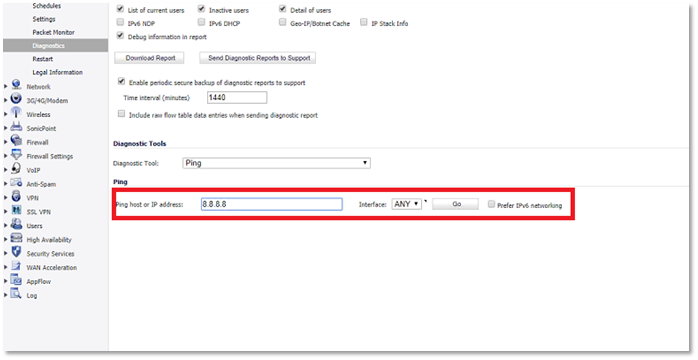Enable Geo-IP/Botnet Cache checkbox
The image size is (698, 360).
point(283,22)
